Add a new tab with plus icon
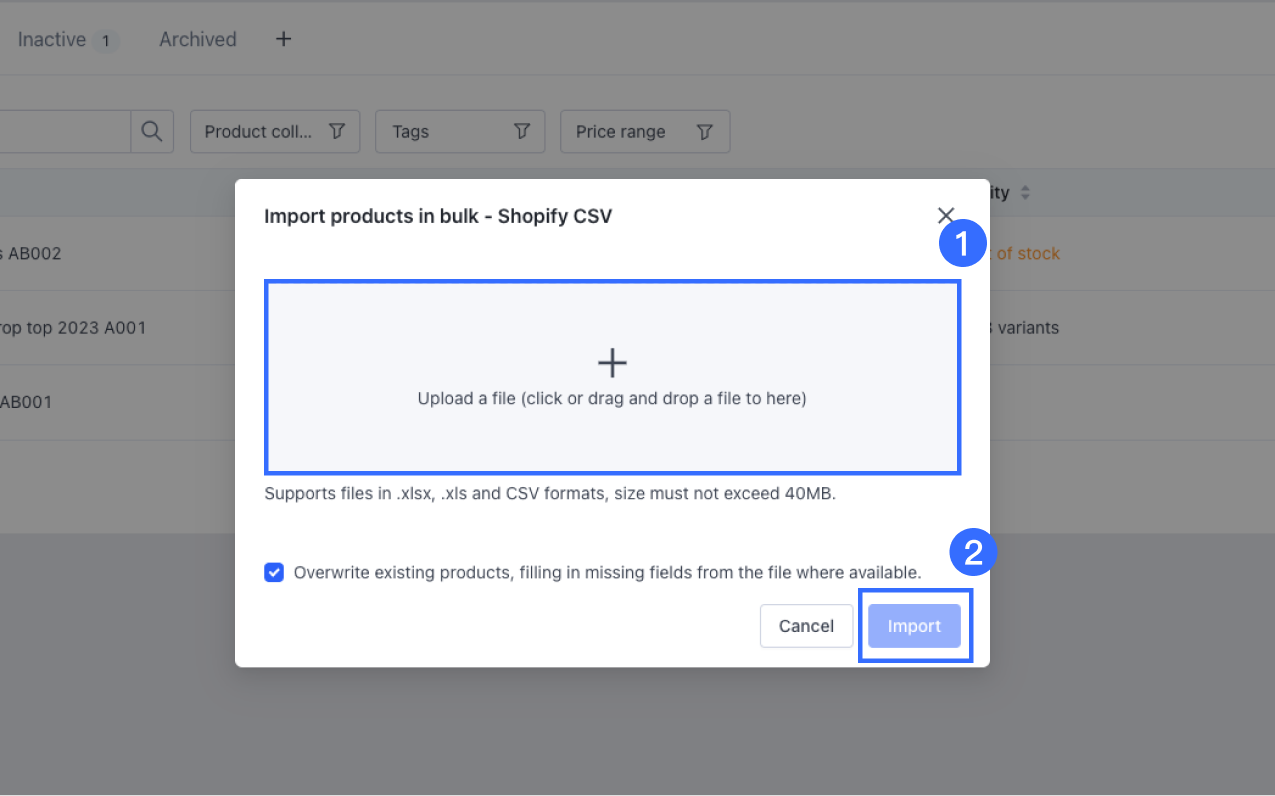1275x796 pixels. pyautogui.click(x=284, y=39)
